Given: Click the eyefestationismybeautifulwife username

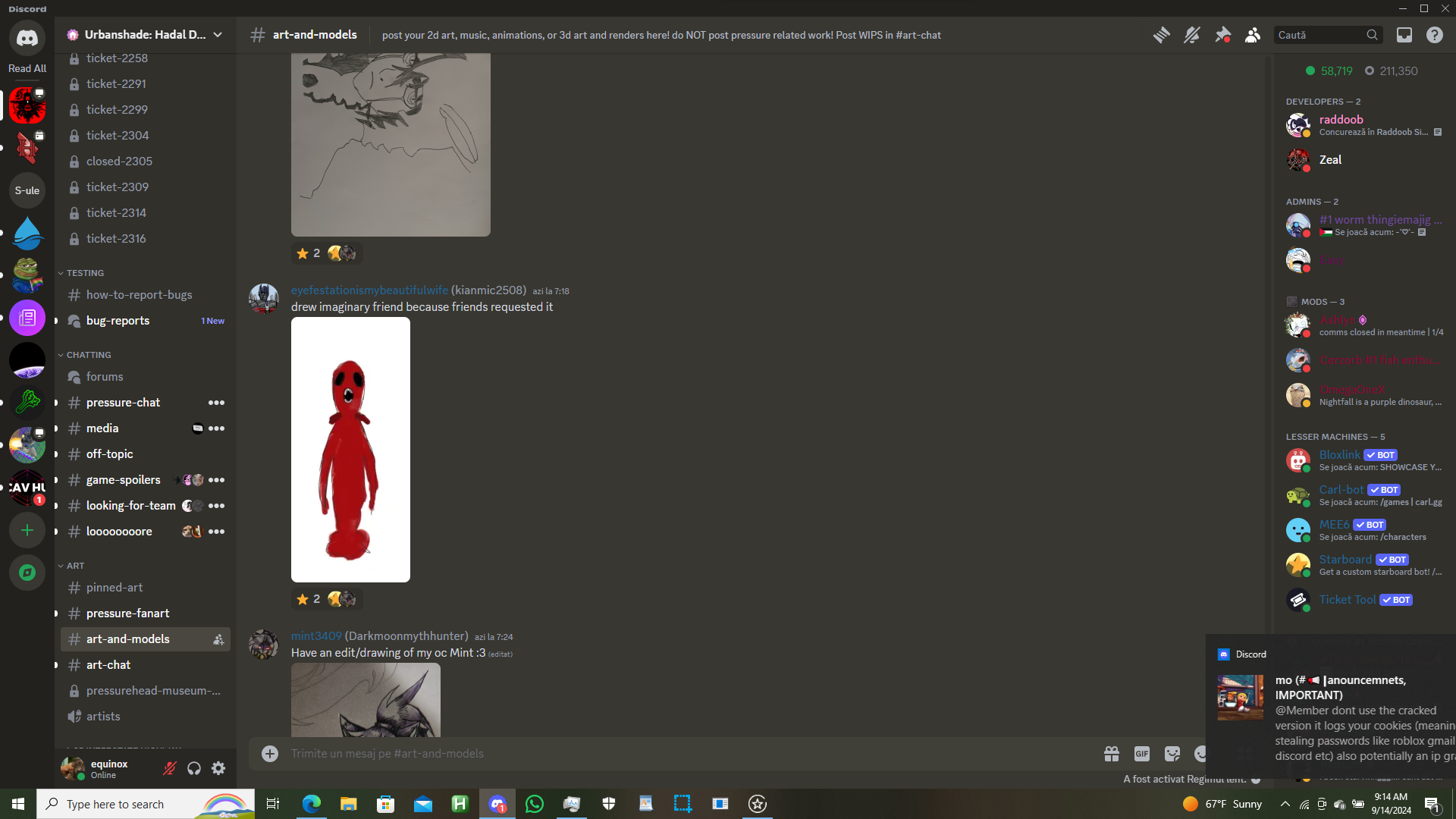Looking at the screenshot, I should click(369, 290).
